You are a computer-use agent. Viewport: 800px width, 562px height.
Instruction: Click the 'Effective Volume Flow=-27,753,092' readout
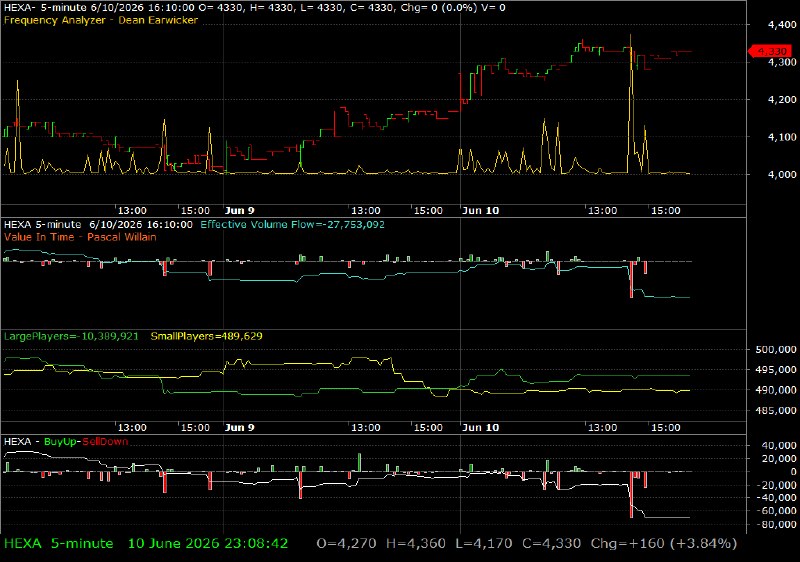coord(292,224)
